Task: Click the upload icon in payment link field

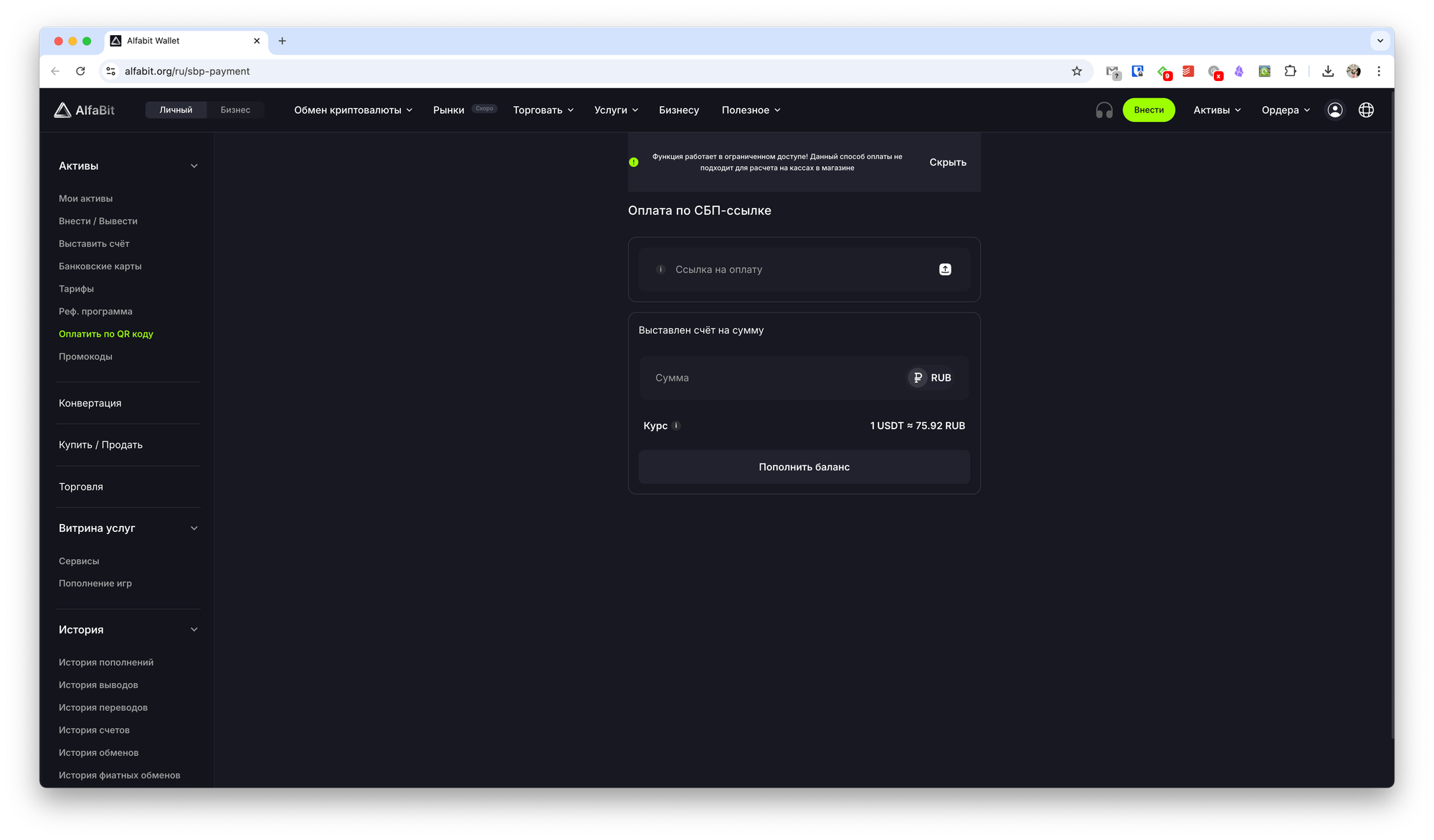Action: 945,269
